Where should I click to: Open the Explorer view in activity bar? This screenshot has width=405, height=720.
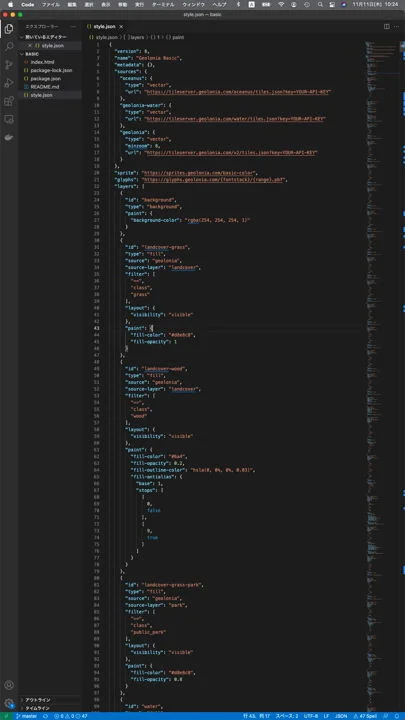[8, 29]
